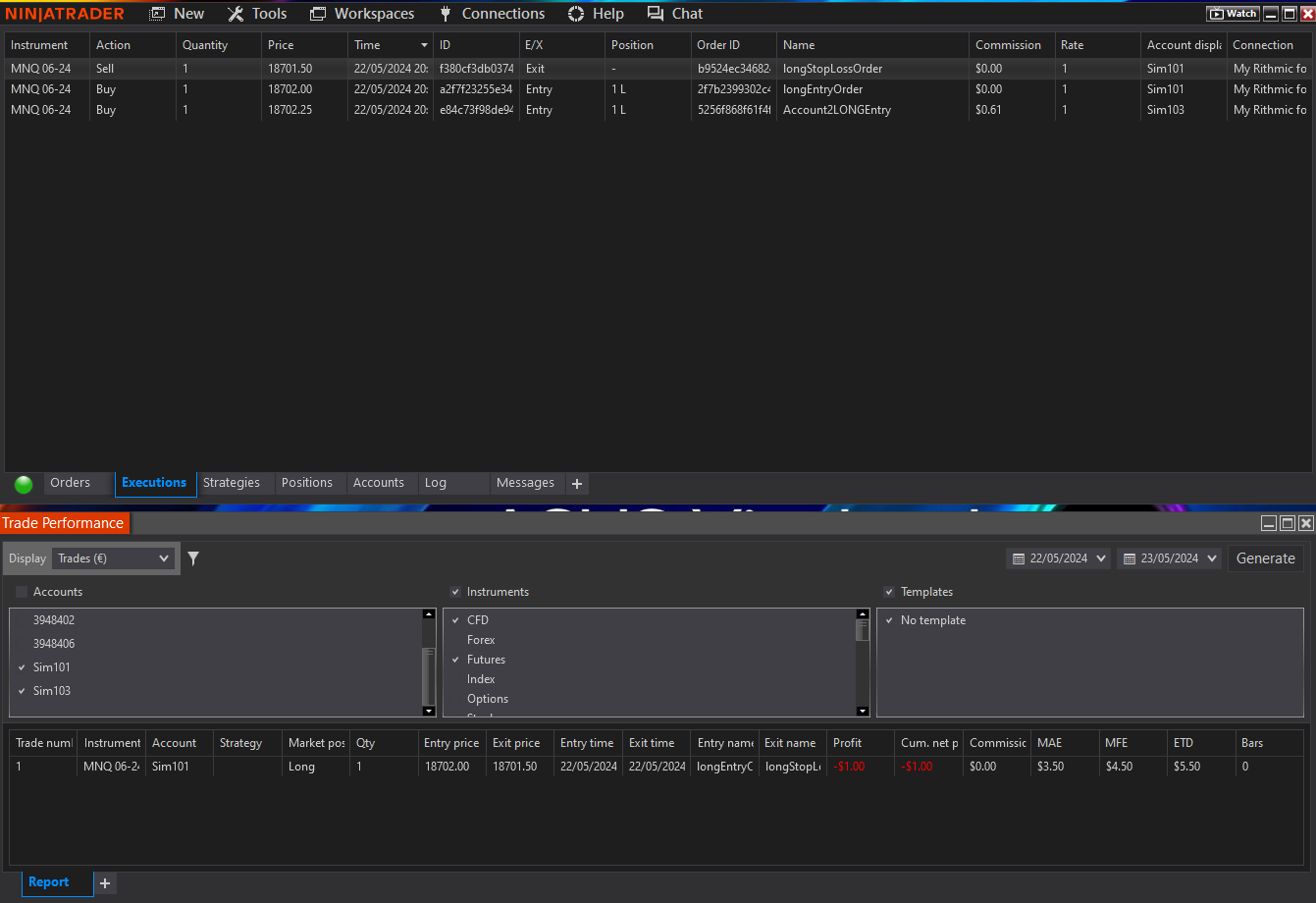Viewport: 1316px width, 903px height.
Task: Toggle the Accounts select-all checkbox
Action: pyautogui.click(x=22, y=592)
